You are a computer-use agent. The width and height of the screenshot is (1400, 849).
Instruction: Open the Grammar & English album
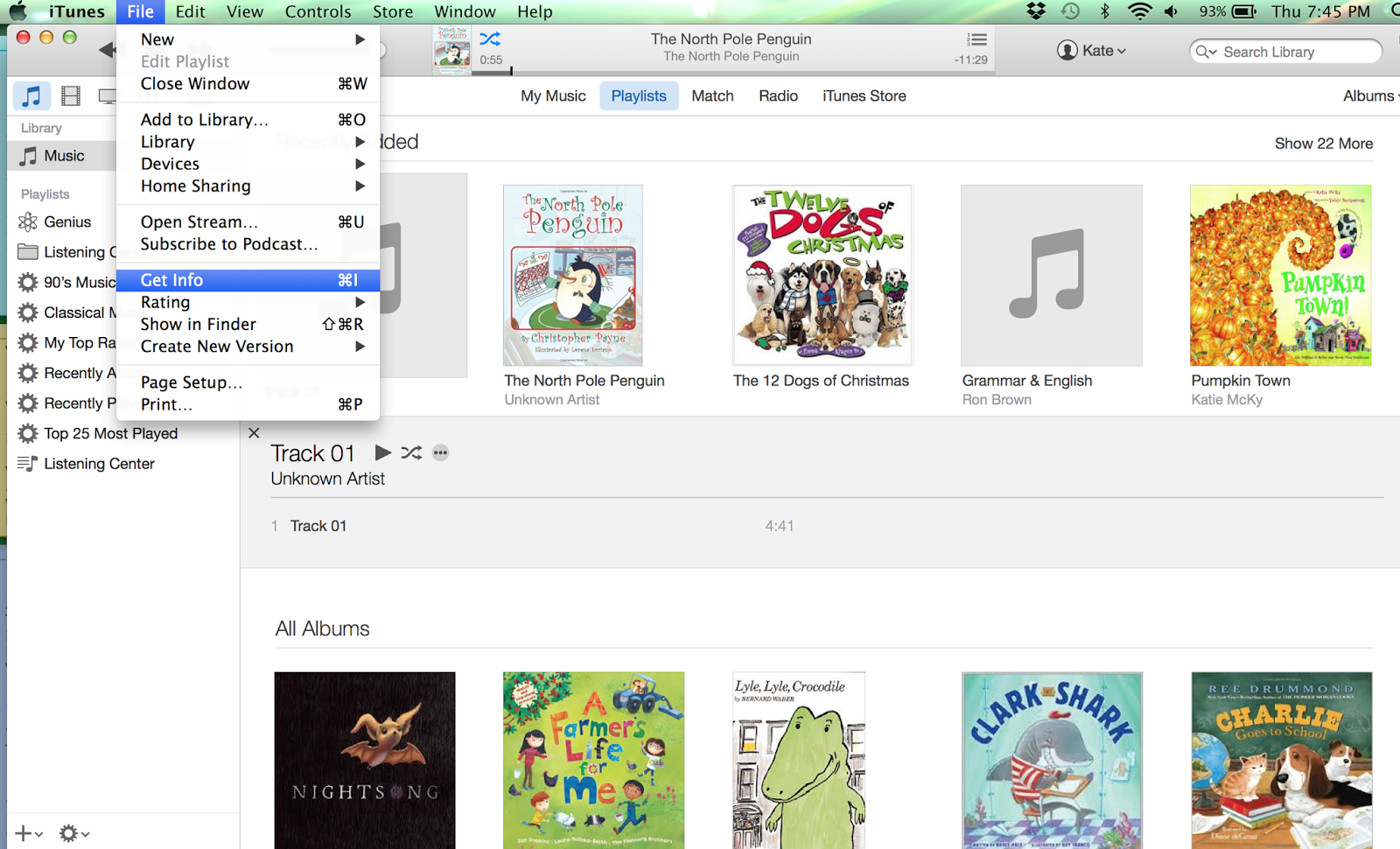point(1052,275)
